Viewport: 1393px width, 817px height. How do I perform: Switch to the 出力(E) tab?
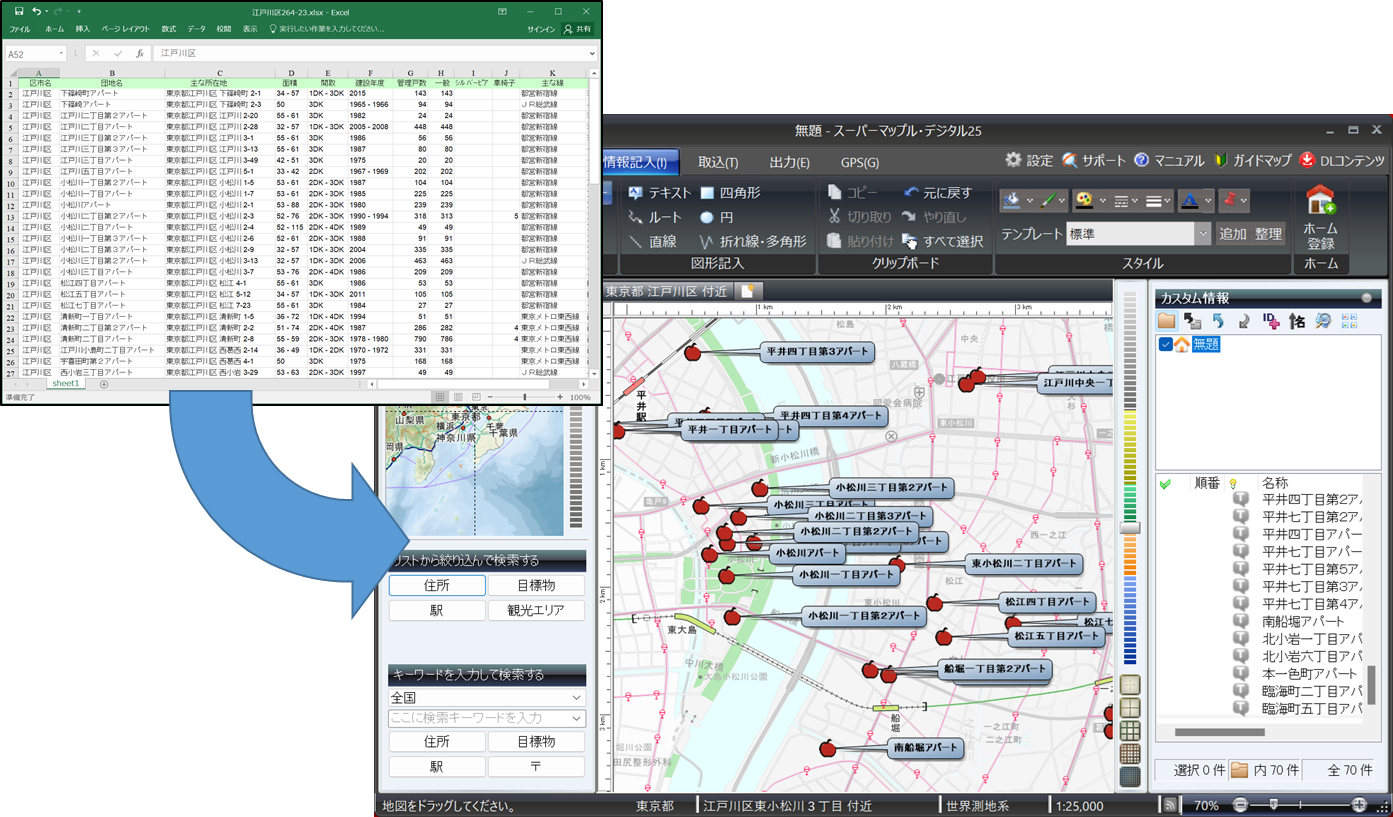pyautogui.click(x=790, y=162)
